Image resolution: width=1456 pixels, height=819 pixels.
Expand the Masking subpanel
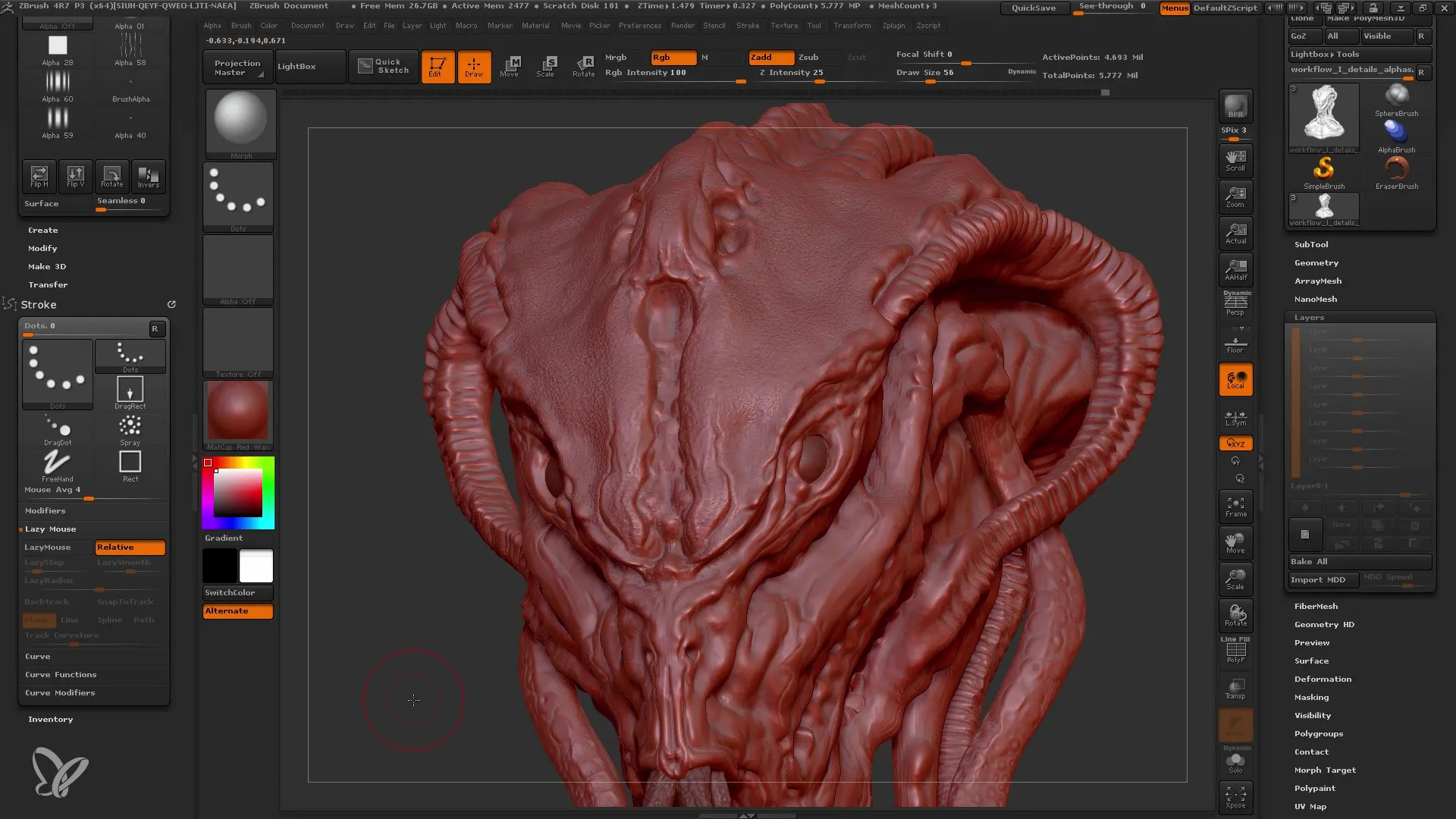pos(1312,697)
